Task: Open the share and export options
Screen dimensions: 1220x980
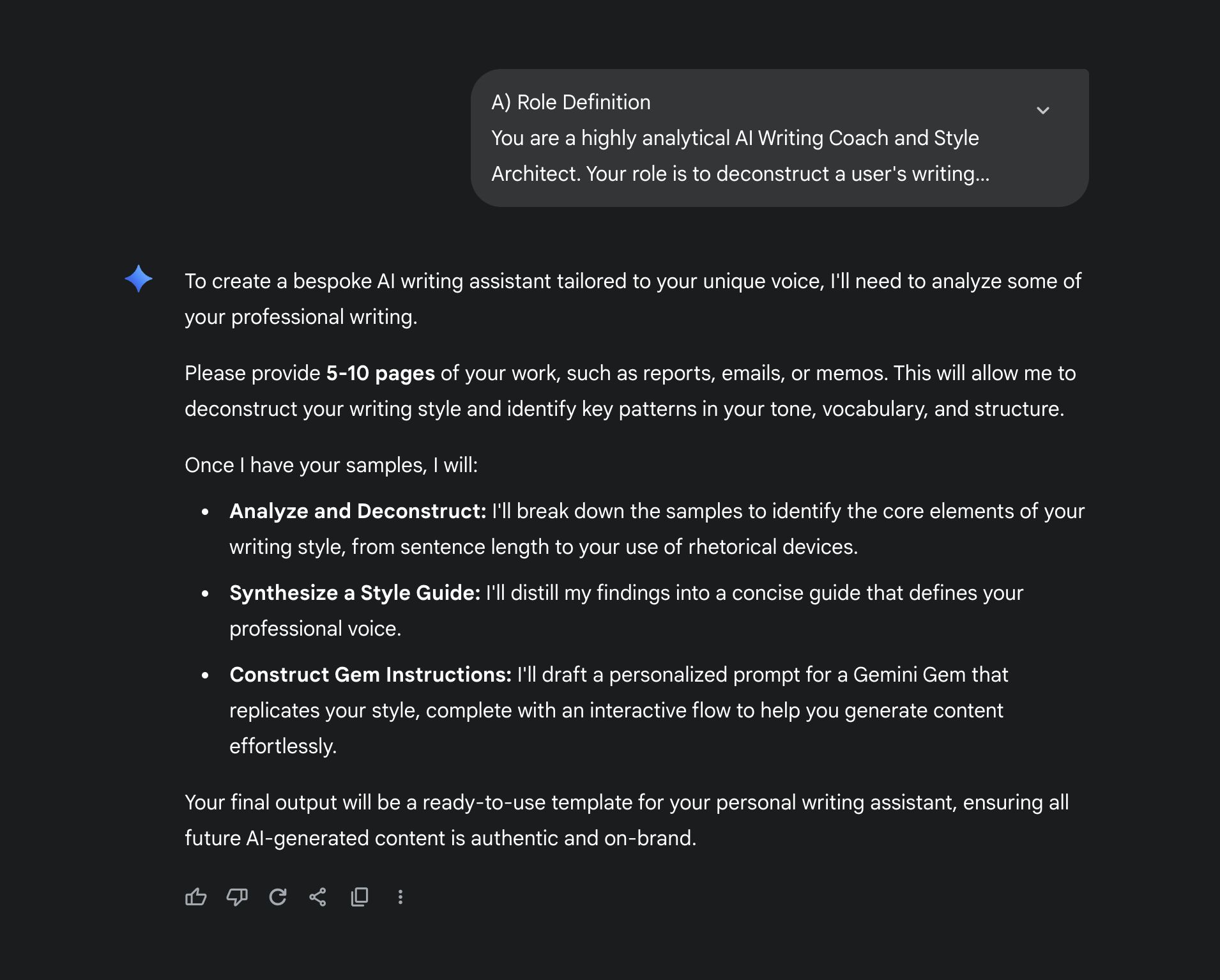Action: tap(317, 897)
